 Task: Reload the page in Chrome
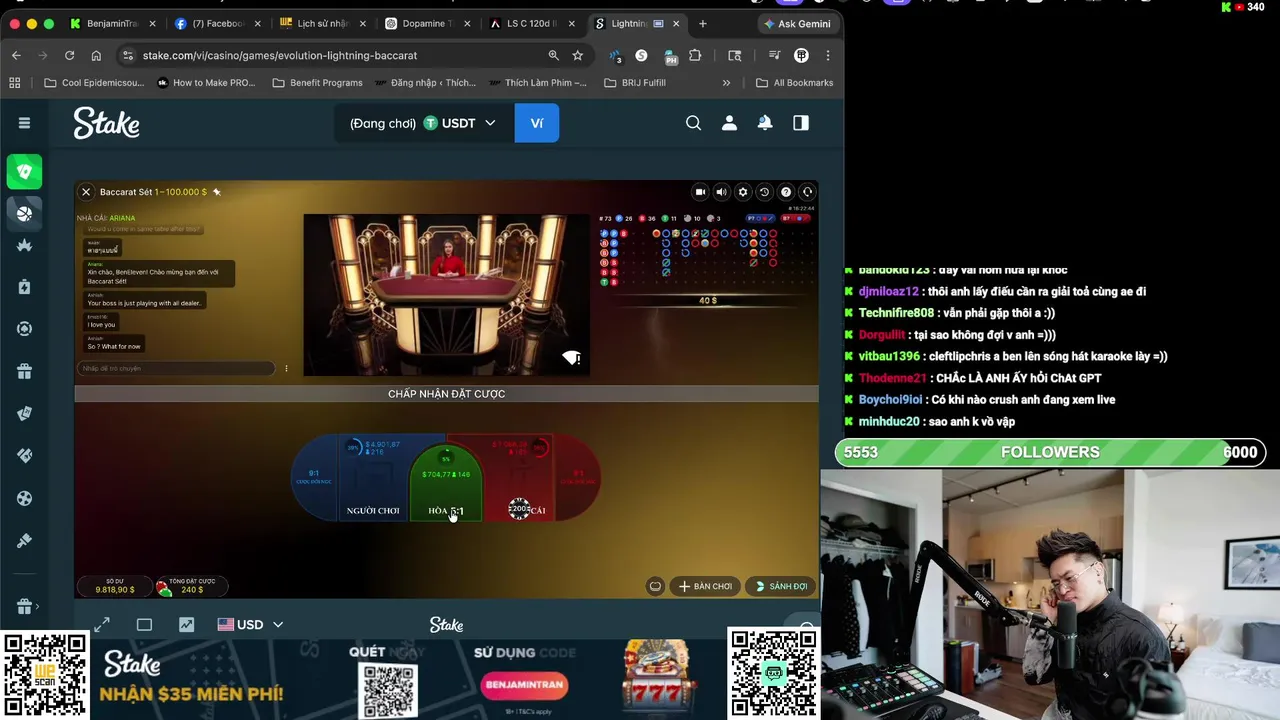click(69, 55)
